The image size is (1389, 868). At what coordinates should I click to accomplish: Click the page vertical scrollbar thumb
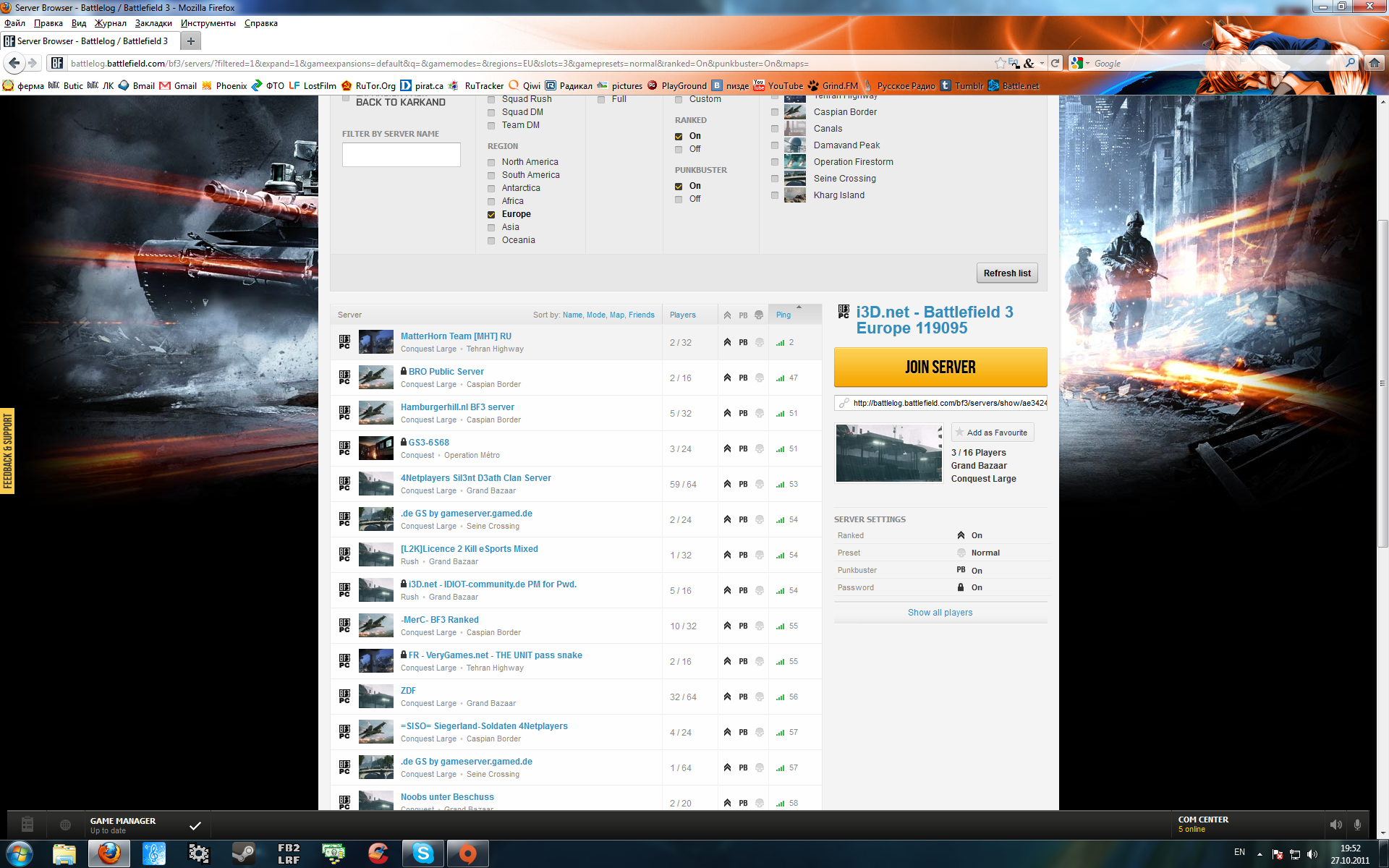[1382, 383]
